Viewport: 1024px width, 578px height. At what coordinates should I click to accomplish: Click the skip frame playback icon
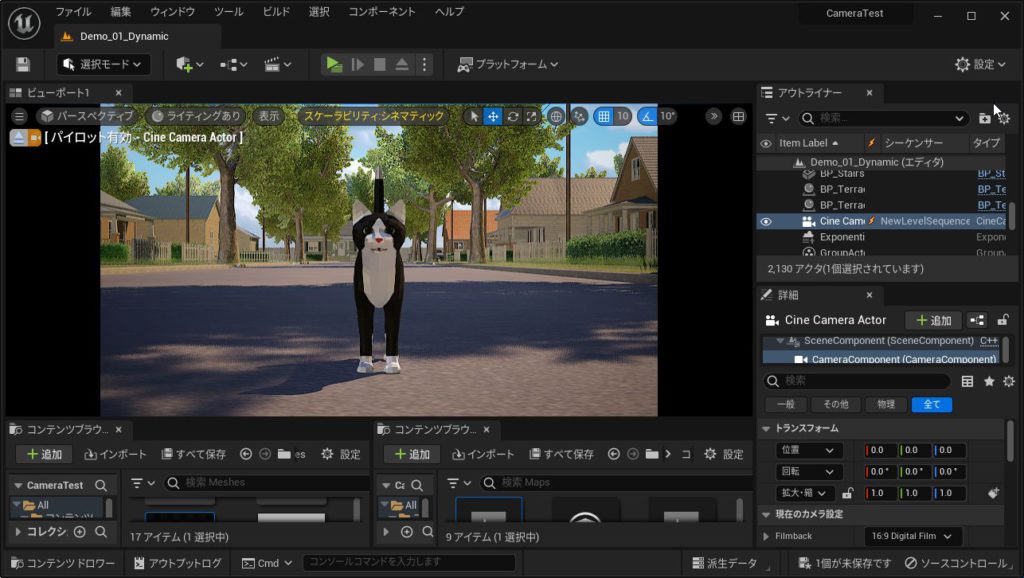click(x=357, y=64)
